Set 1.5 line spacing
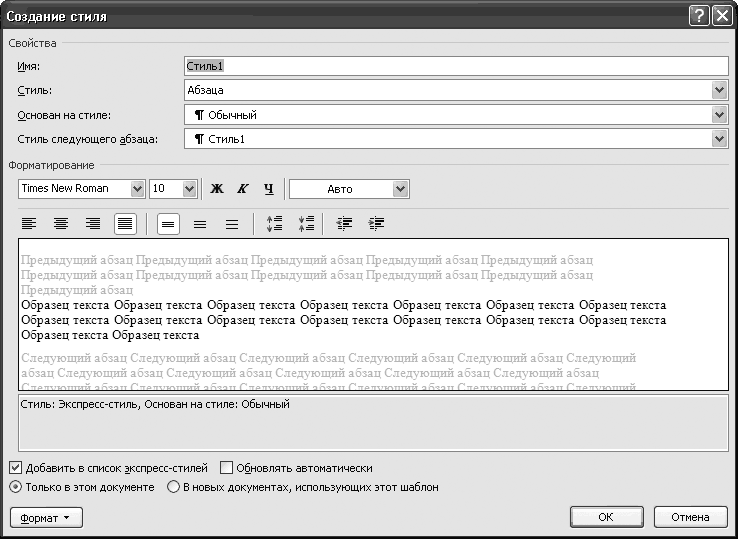Screen dimensions: 738x539 pyautogui.click(x=200, y=224)
